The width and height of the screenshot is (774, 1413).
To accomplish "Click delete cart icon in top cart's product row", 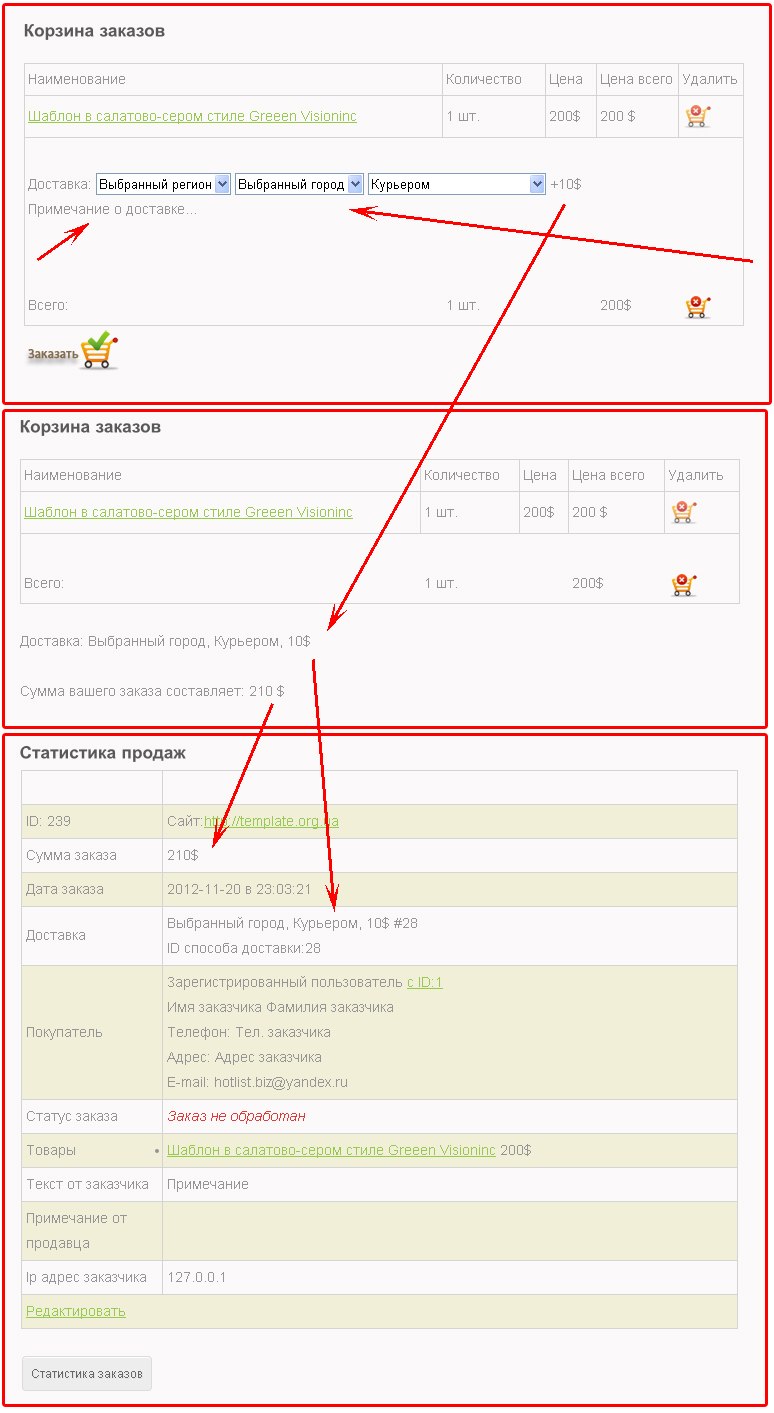I will (697, 116).
